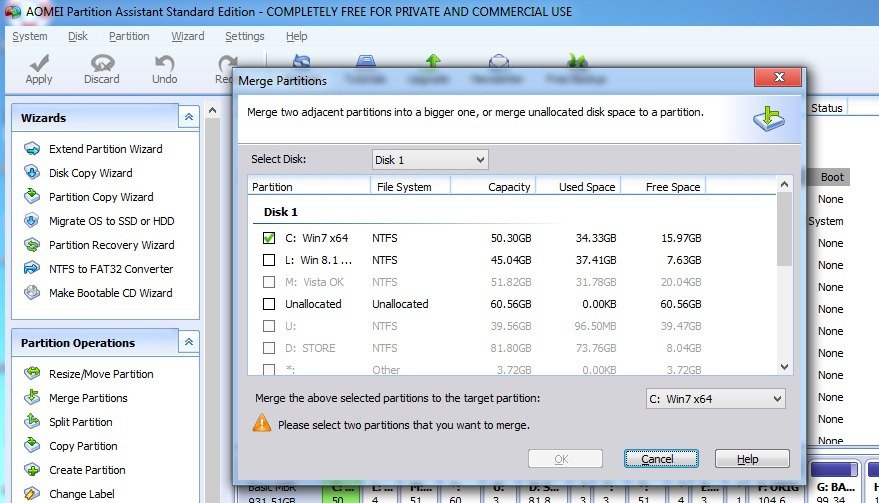This screenshot has height=503, width=879.
Task: Open the Settings menu
Action: (x=244, y=36)
